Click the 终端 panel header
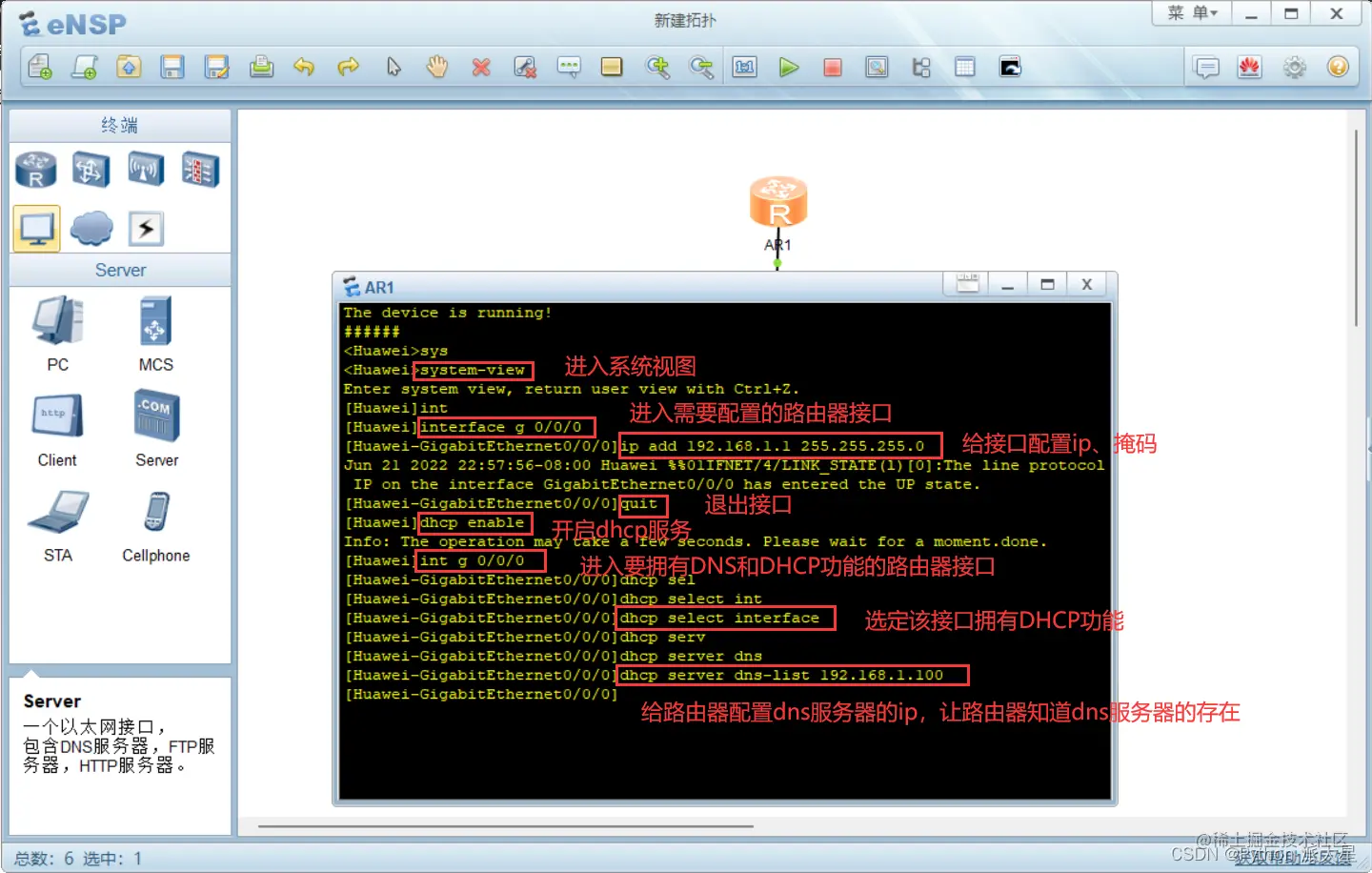The width and height of the screenshot is (1372, 873). pyautogui.click(x=120, y=125)
